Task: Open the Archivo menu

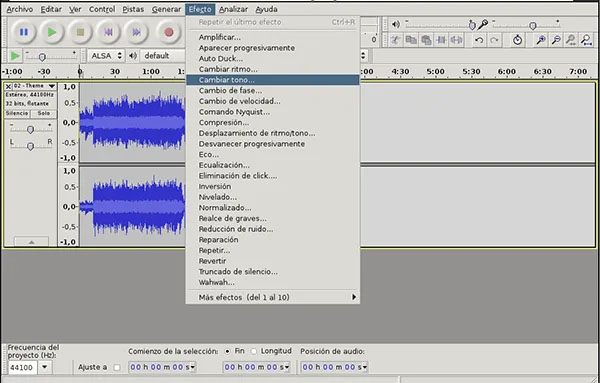Action: point(20,9)
